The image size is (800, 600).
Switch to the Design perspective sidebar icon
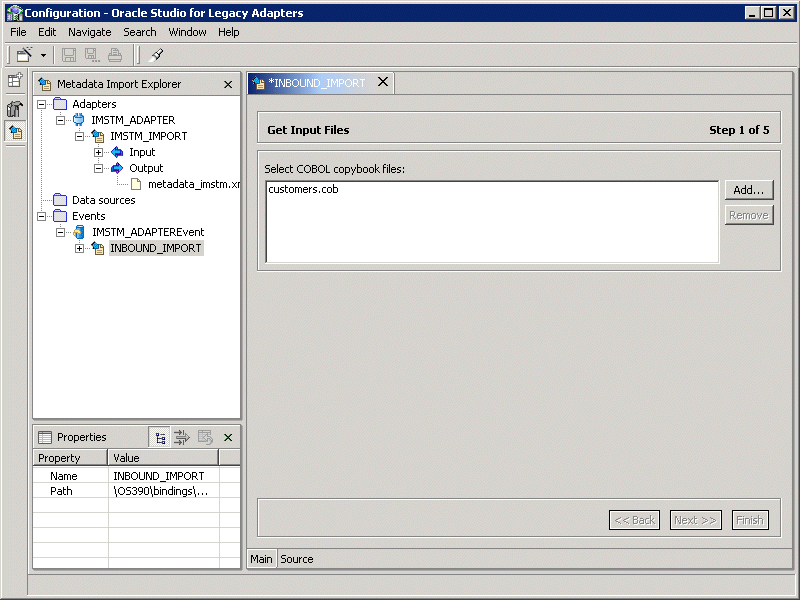coord(15,108)
